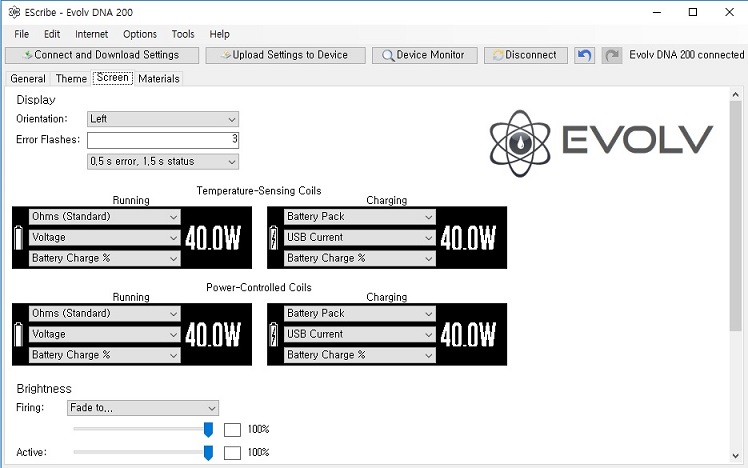
Task: Open the Edit menu
Action: click(52, 34)
